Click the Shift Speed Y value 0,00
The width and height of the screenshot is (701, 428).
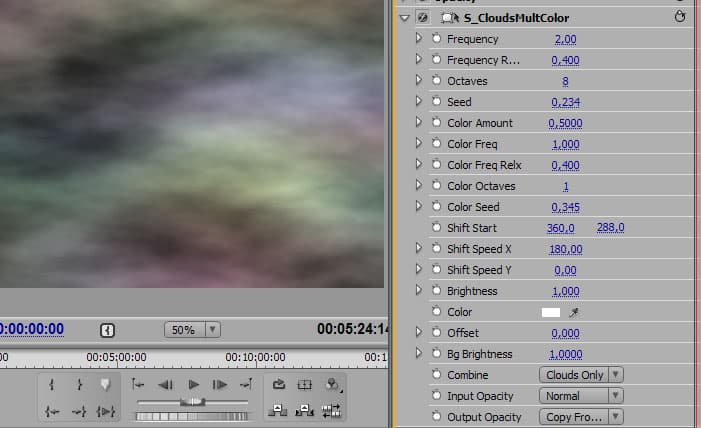click(565, 270)
